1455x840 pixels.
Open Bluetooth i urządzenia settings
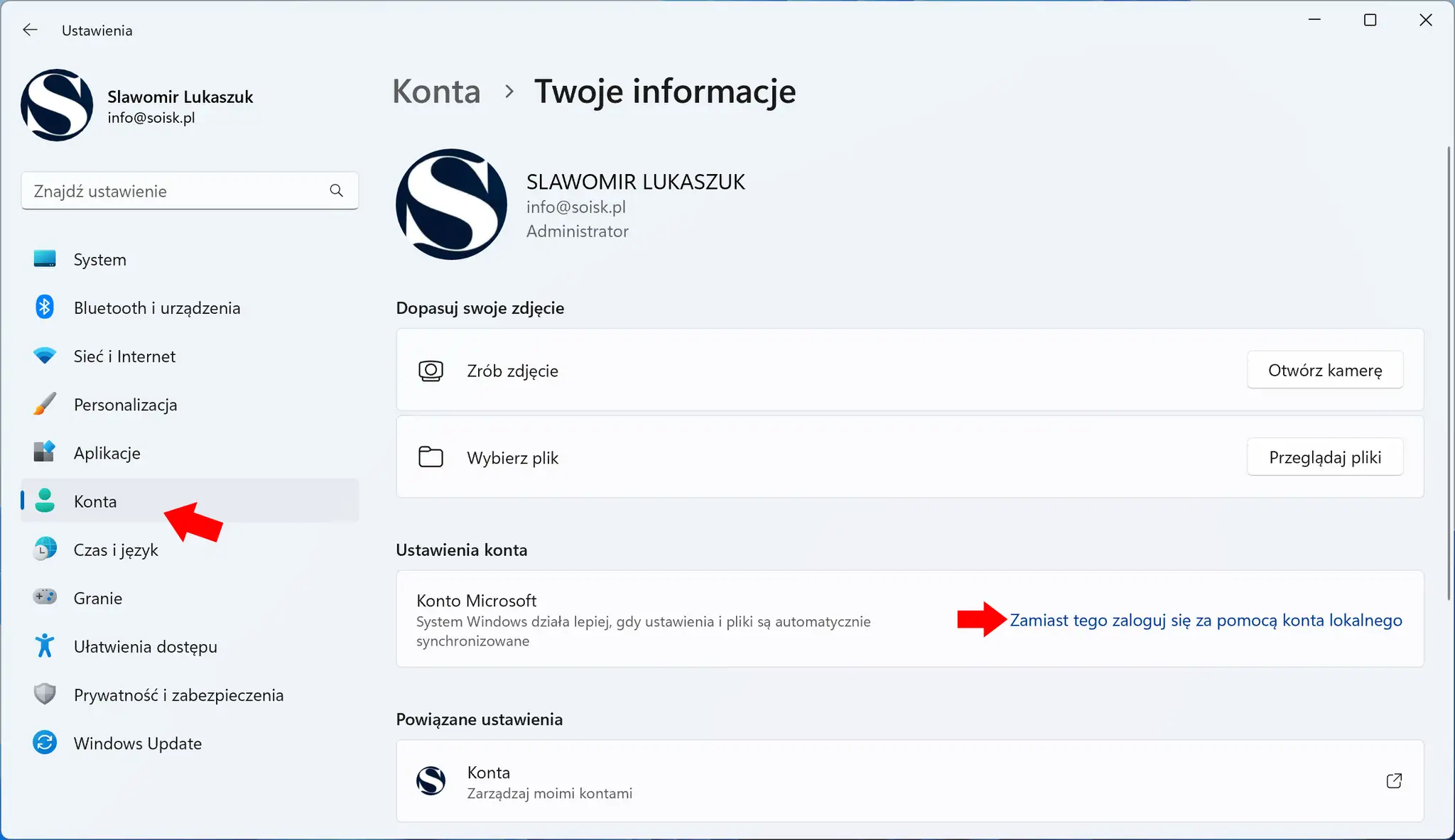[157, 307]
